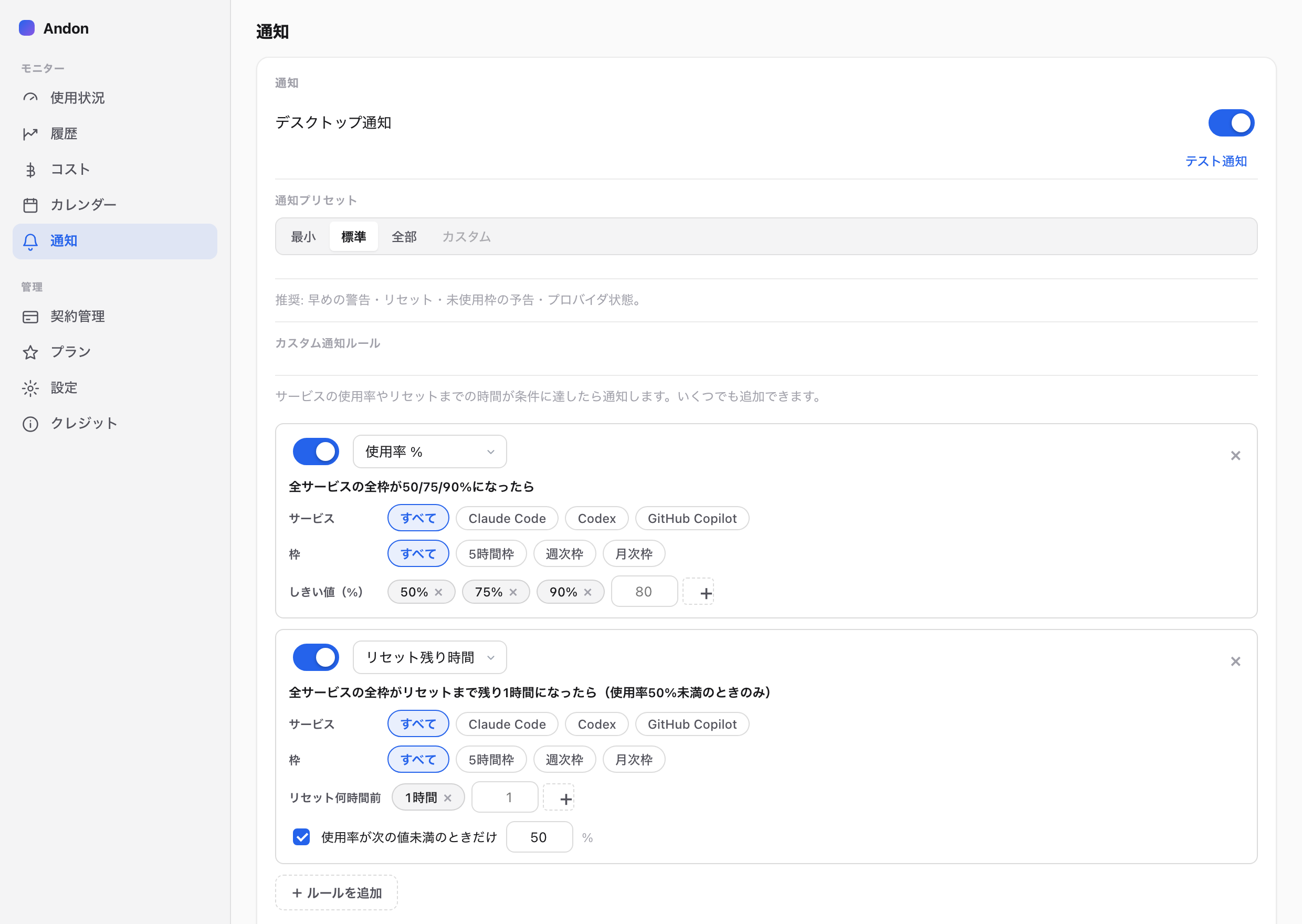Open プラン page from sidebar

[x=115, y=352]
